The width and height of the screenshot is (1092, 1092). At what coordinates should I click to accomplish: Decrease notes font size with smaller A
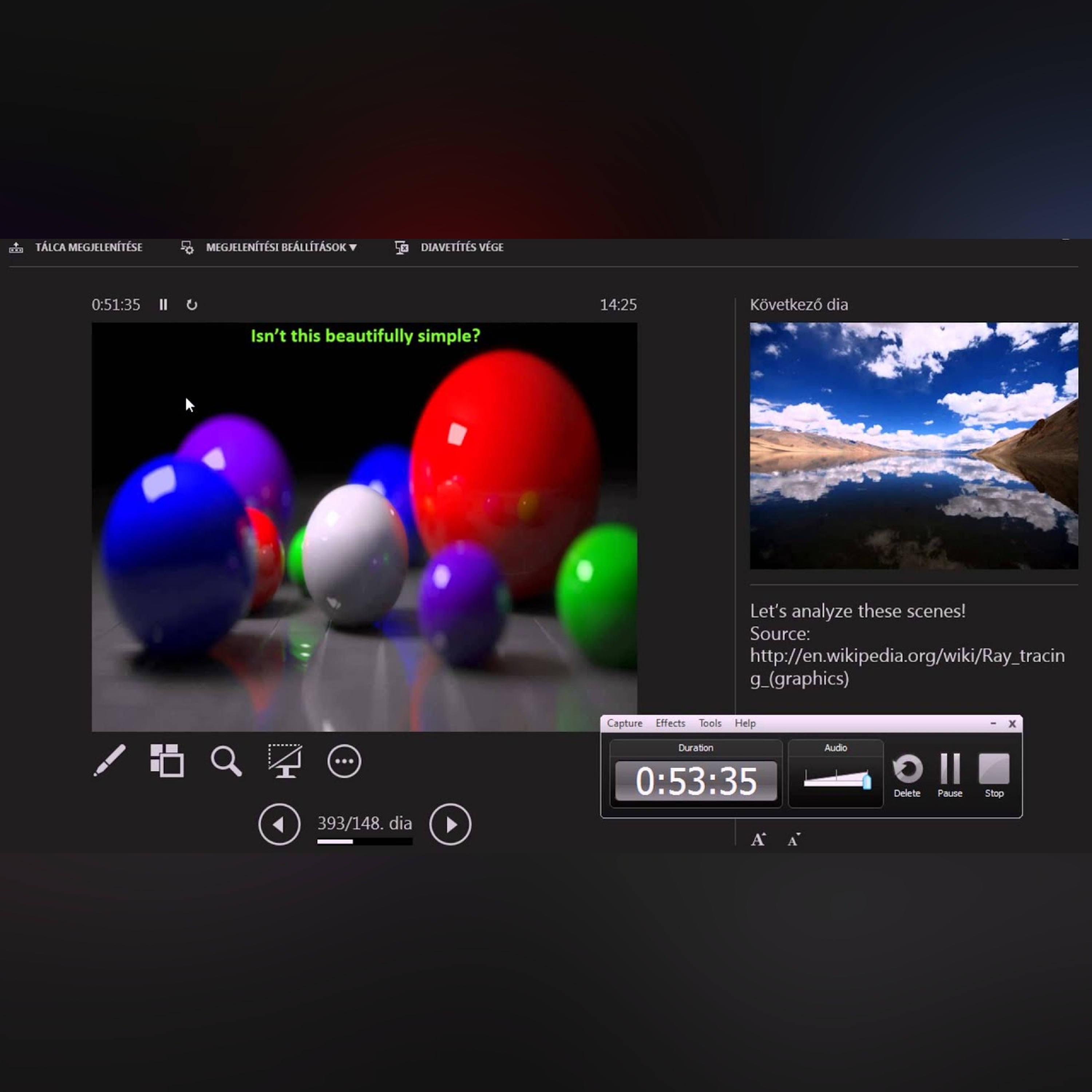coord(794,840)
